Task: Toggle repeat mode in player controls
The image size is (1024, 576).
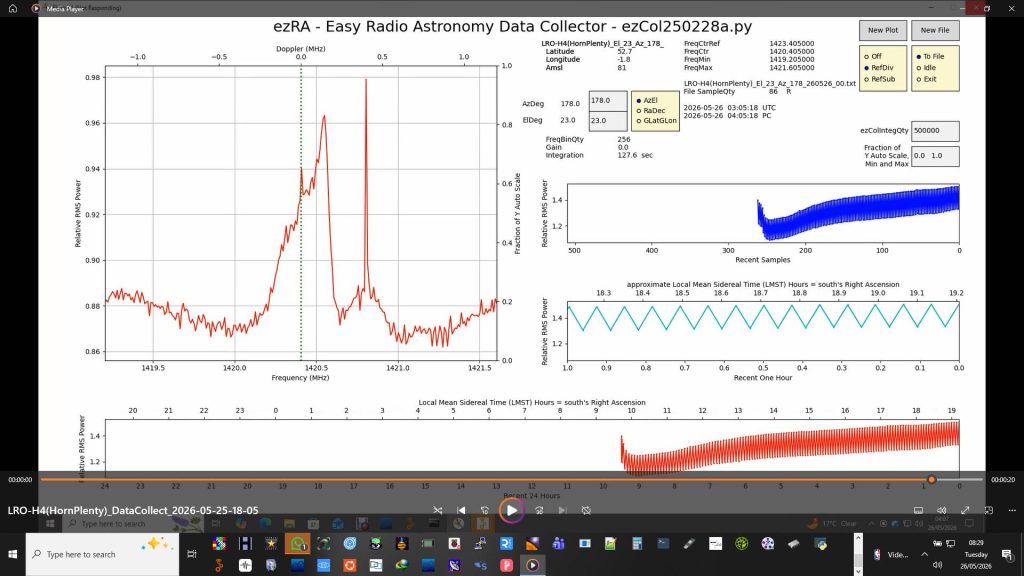Action: click(x=586, y=510)
